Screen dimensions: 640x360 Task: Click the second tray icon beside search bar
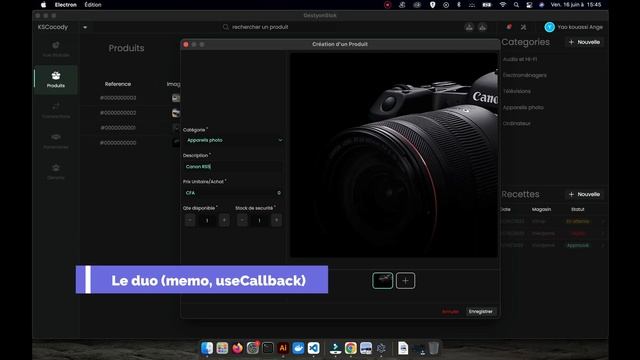(482, 27)
